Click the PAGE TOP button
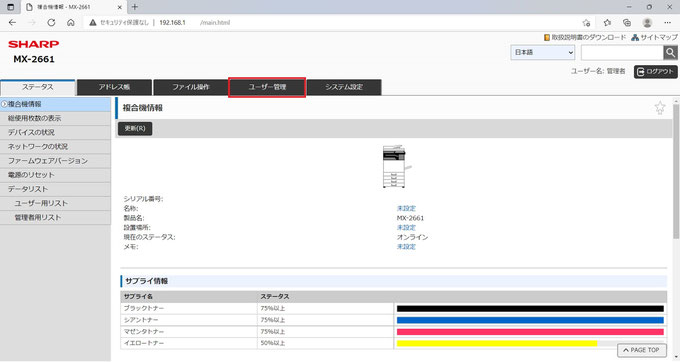 point(641,350)
